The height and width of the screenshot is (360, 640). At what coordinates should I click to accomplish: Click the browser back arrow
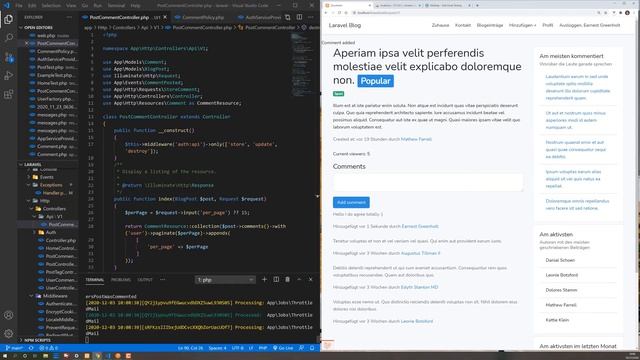326,13
